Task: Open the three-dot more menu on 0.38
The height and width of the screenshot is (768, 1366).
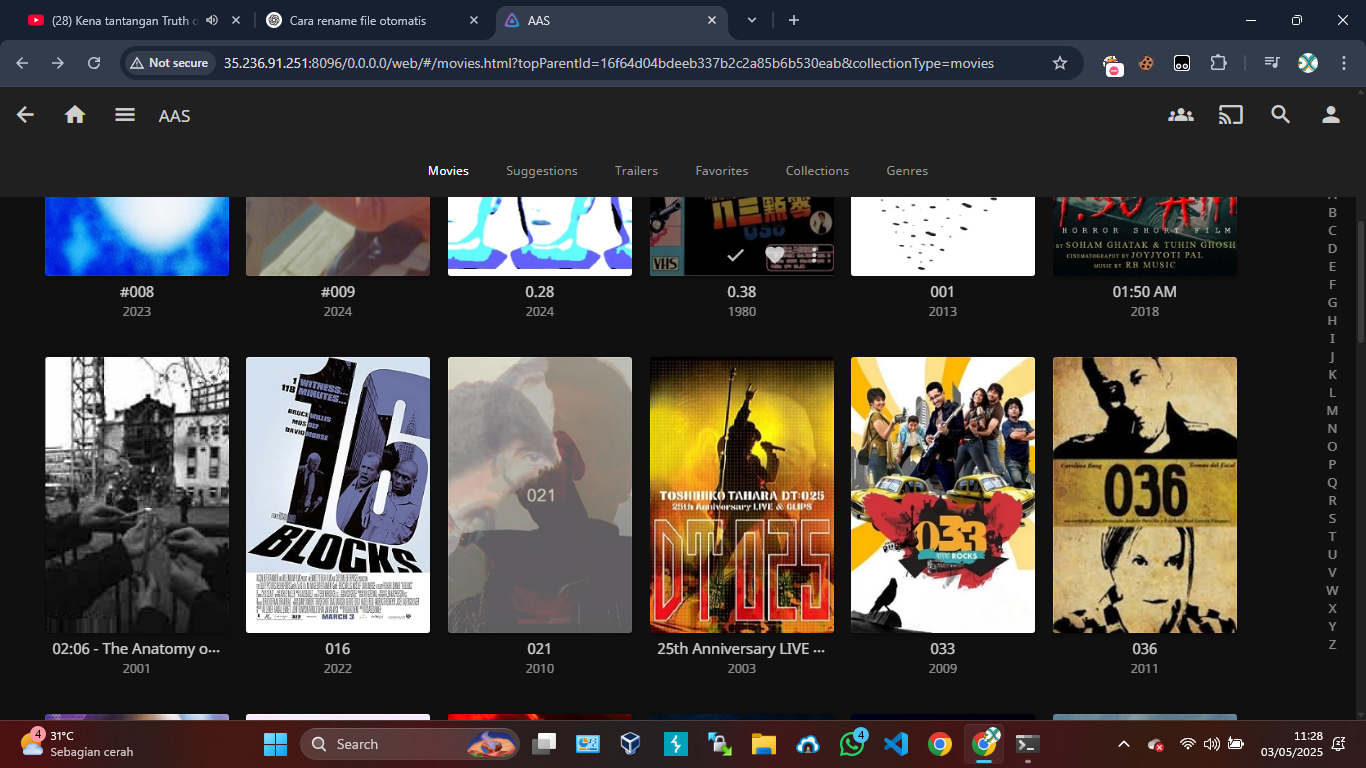Action: point(815,256)
